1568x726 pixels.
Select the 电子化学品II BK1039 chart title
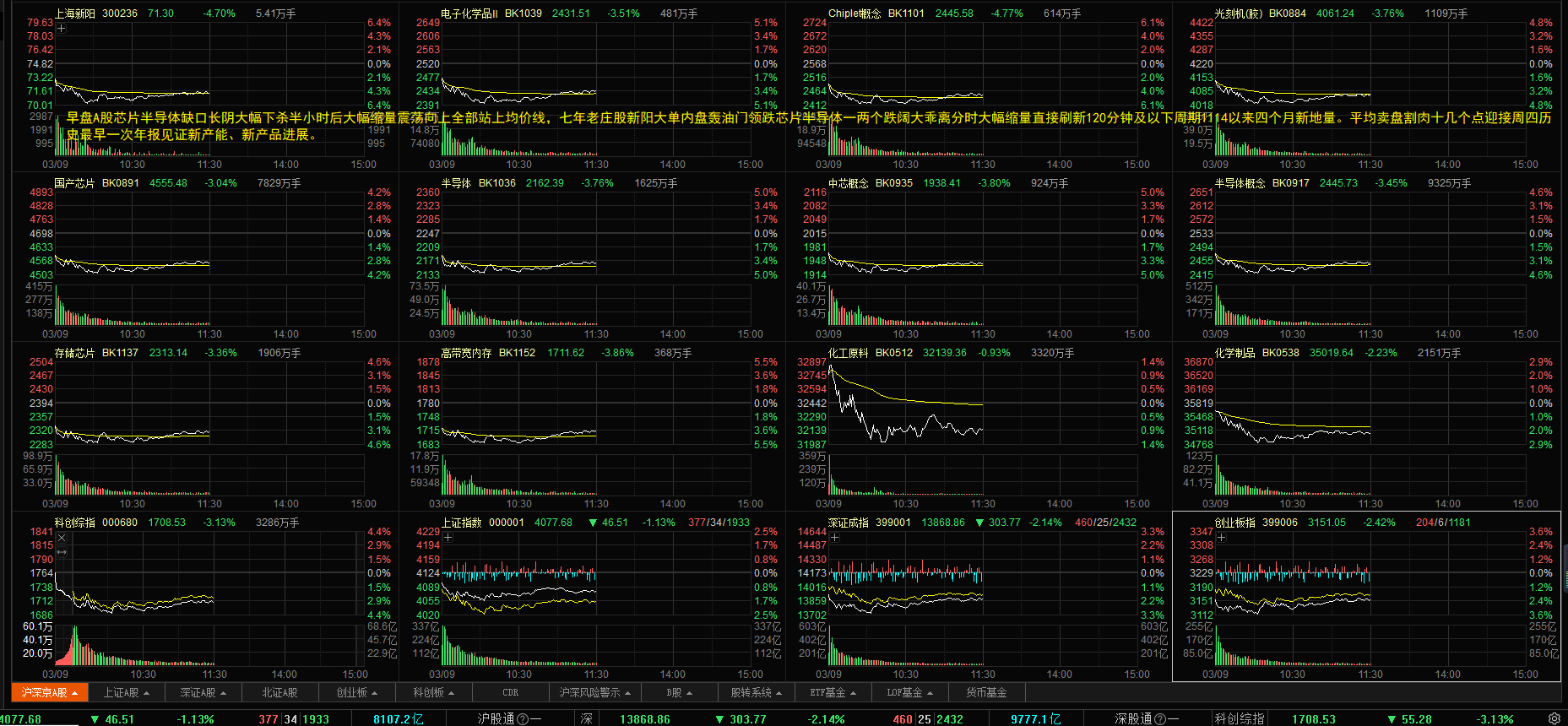(x=491, y=14)
